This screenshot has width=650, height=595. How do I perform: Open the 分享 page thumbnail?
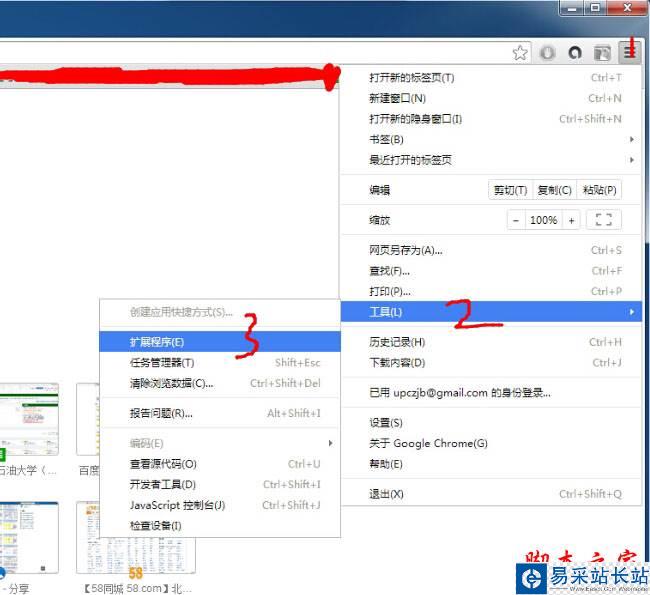pos(29,538)
